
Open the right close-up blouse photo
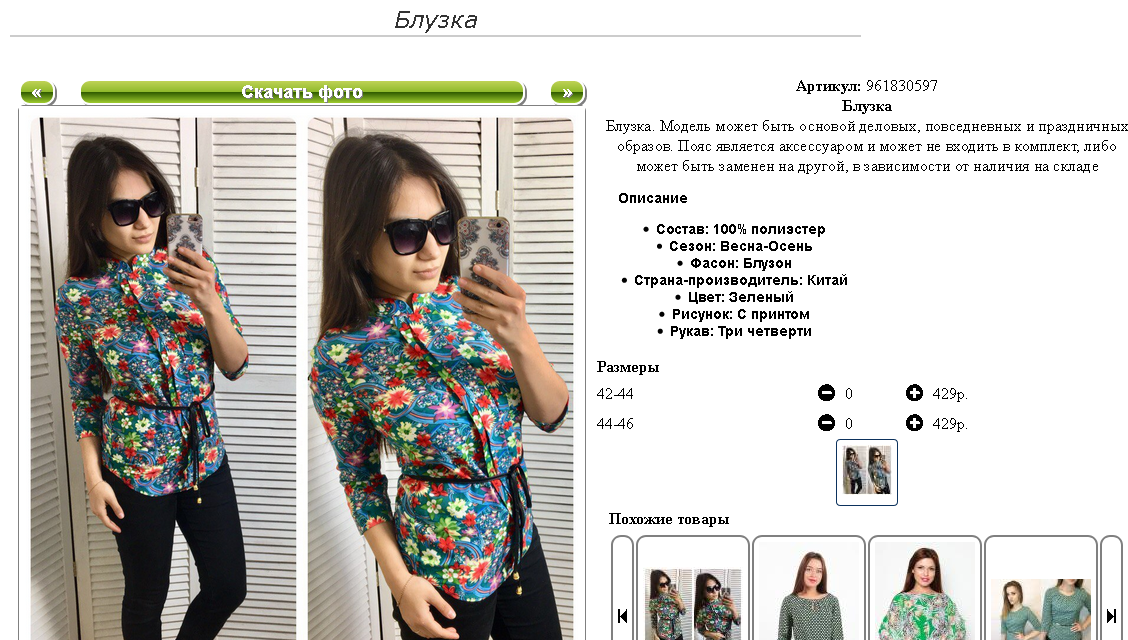point(440,379)
